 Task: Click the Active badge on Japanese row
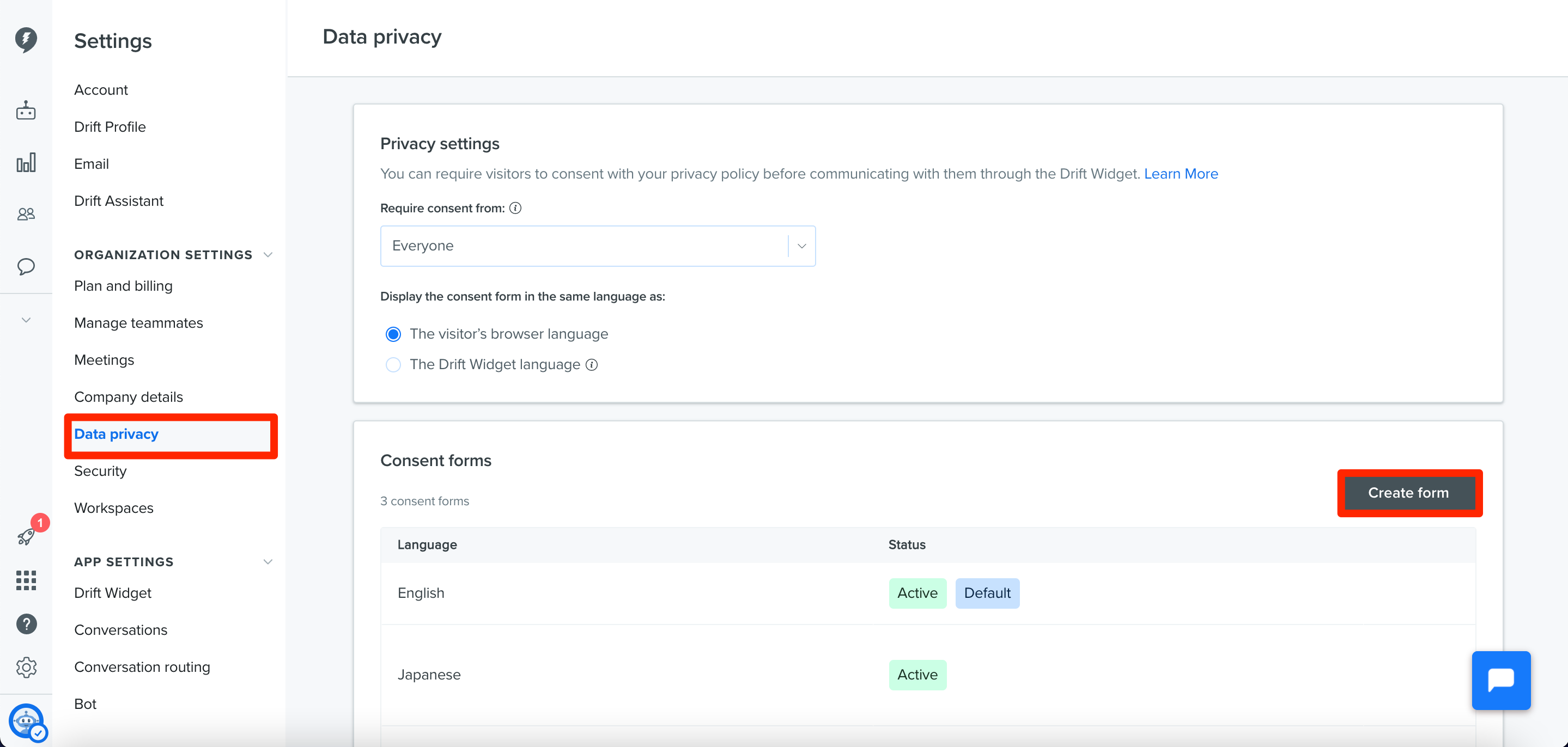(x=917, y=675)
